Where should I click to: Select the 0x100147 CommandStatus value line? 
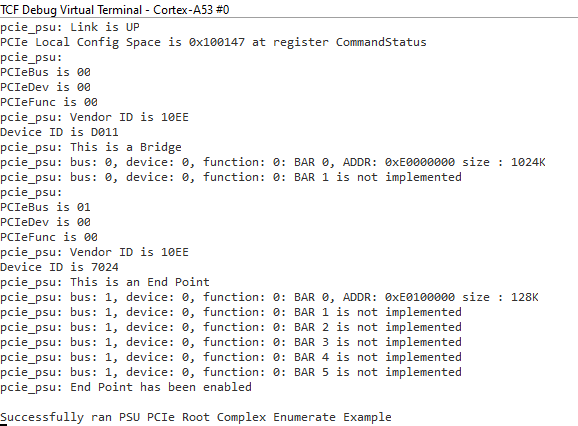tap(213, 42)
